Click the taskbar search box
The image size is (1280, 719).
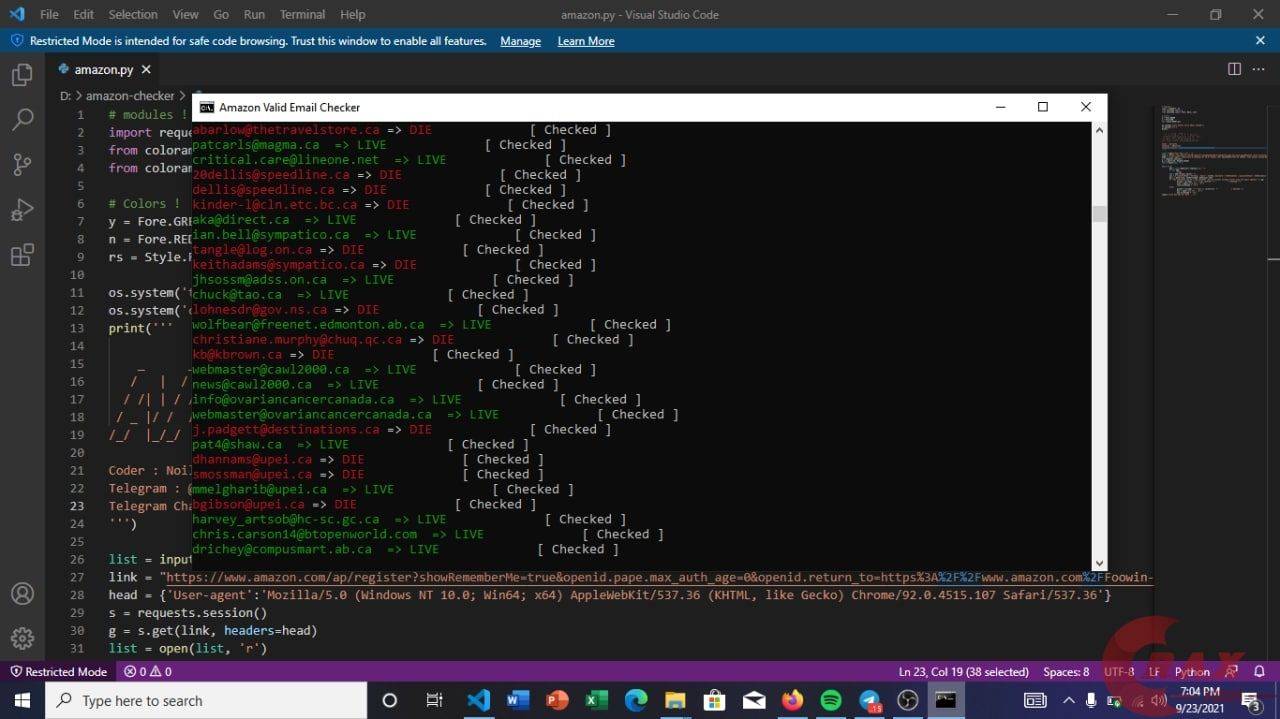tap(207, 700)
